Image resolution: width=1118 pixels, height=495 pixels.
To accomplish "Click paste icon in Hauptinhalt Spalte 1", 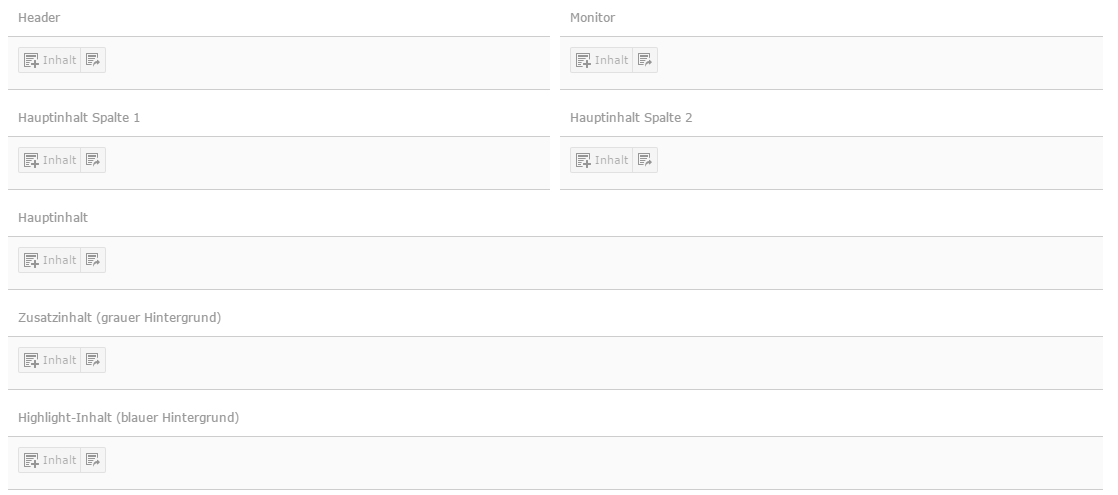I will (93, 160).
